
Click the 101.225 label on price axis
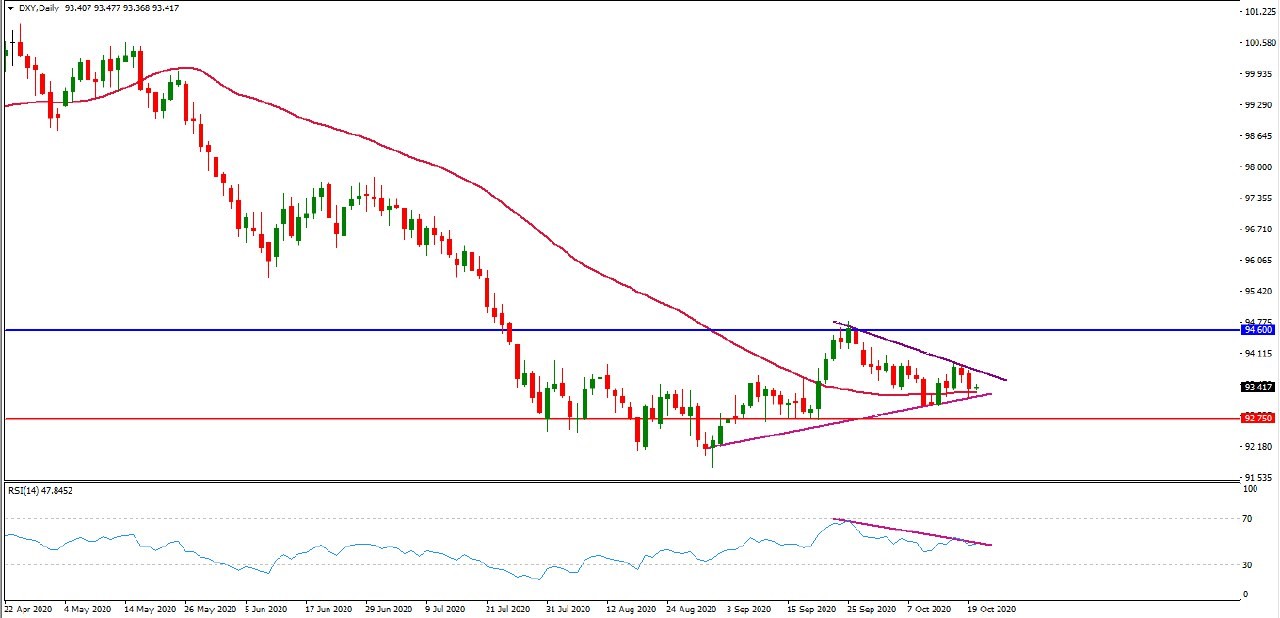tap(1257, 12)
